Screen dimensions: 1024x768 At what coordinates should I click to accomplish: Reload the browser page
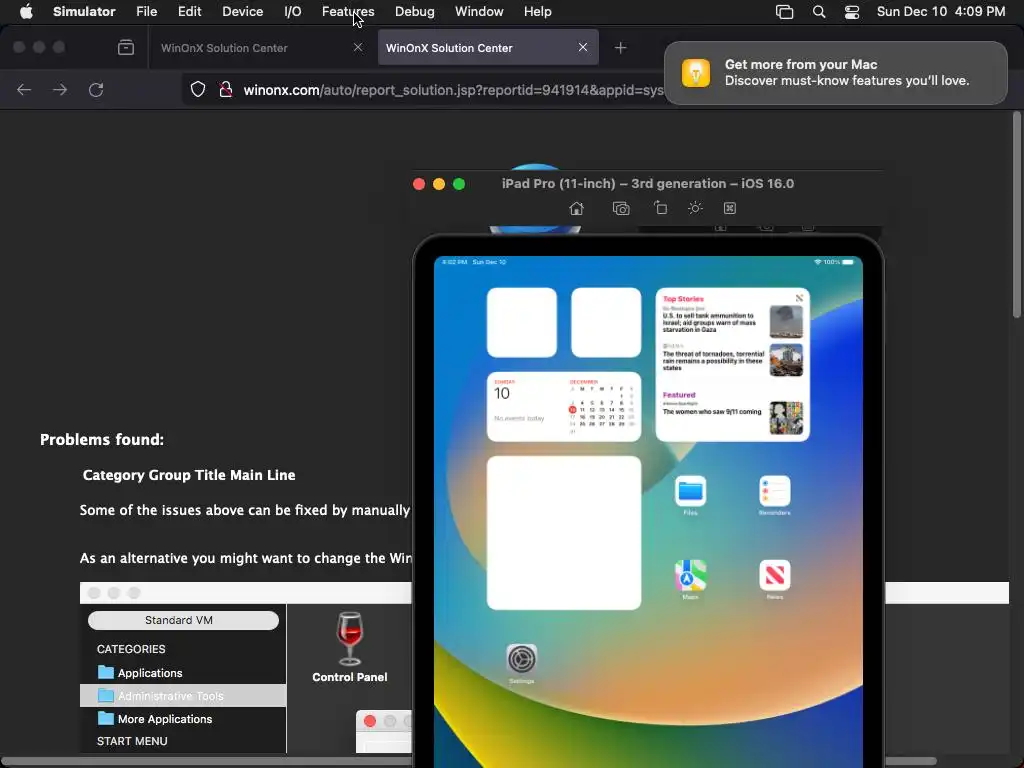pos(96,89)
